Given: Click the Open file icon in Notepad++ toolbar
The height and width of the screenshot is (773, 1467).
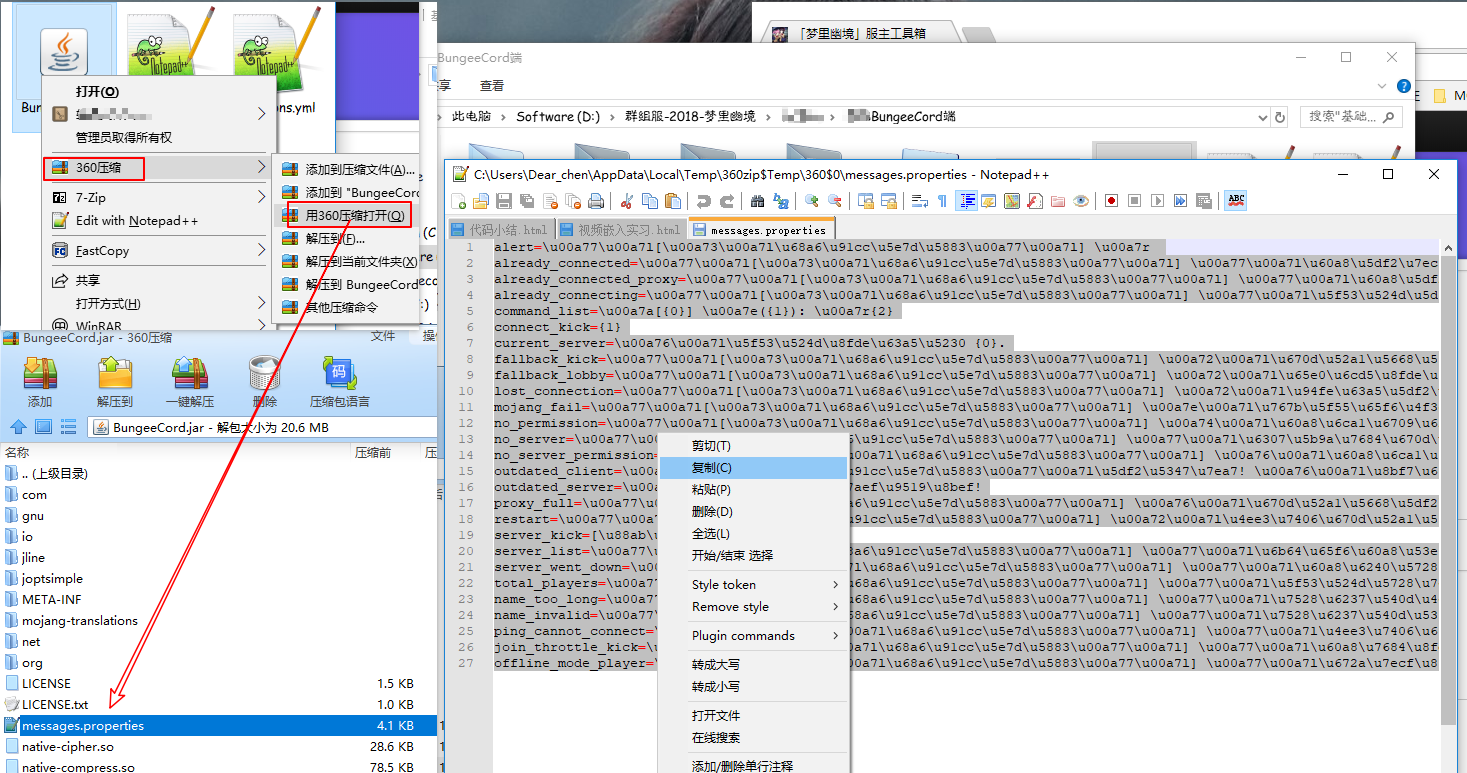Looking at the screenshot, I should (x=480, y=201).
